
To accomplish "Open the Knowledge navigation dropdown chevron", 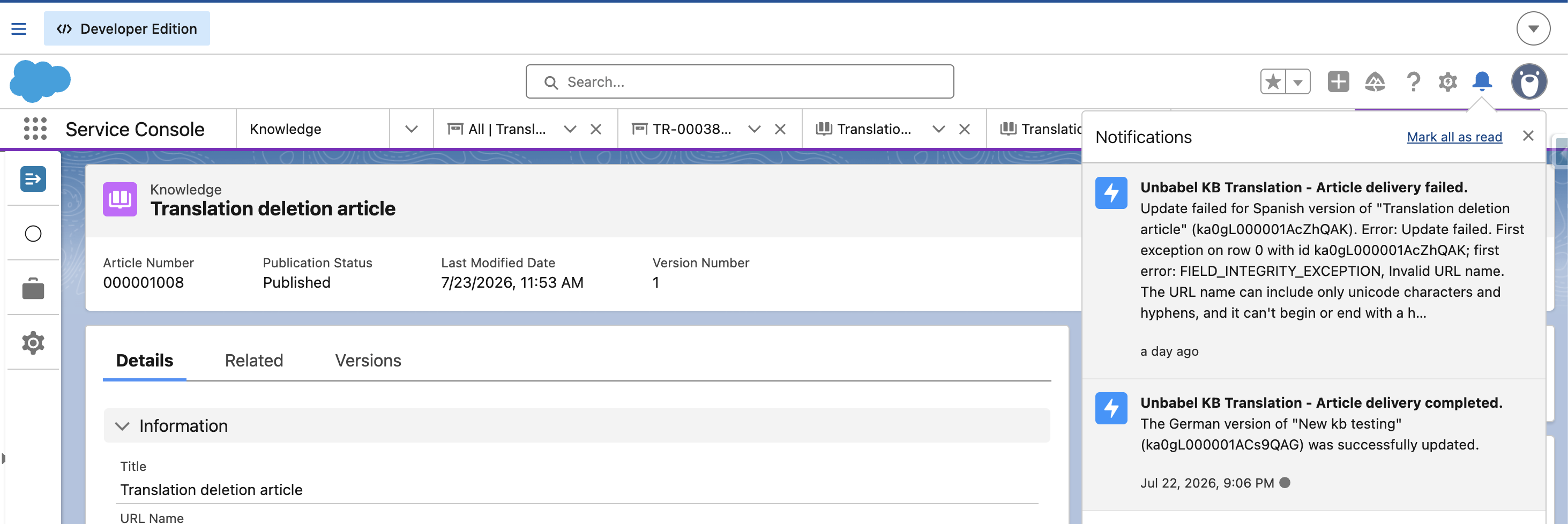I will pyautogui.click(x=412, y=129).
